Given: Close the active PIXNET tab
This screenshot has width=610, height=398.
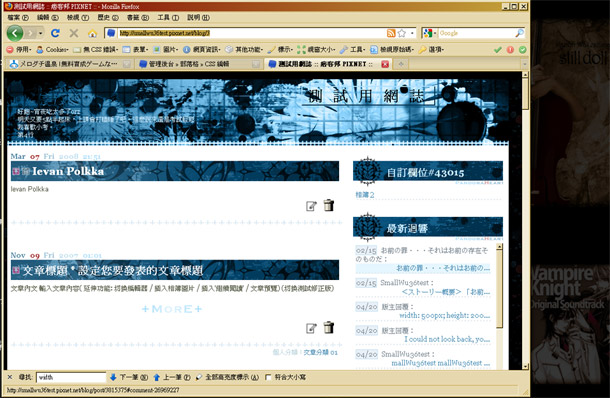Looking at the screenshot, I should (x=385, y=64).
